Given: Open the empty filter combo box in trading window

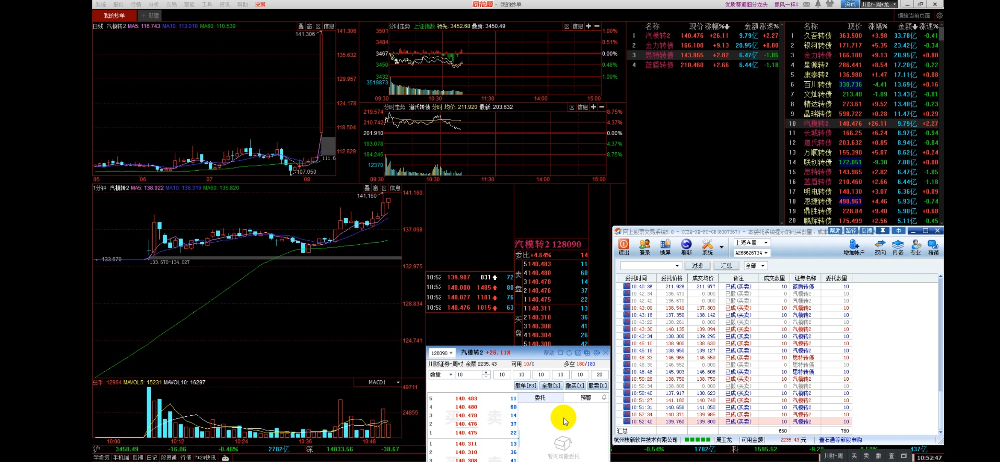Looking at the screenshot, I should click(x=651, y=265).
